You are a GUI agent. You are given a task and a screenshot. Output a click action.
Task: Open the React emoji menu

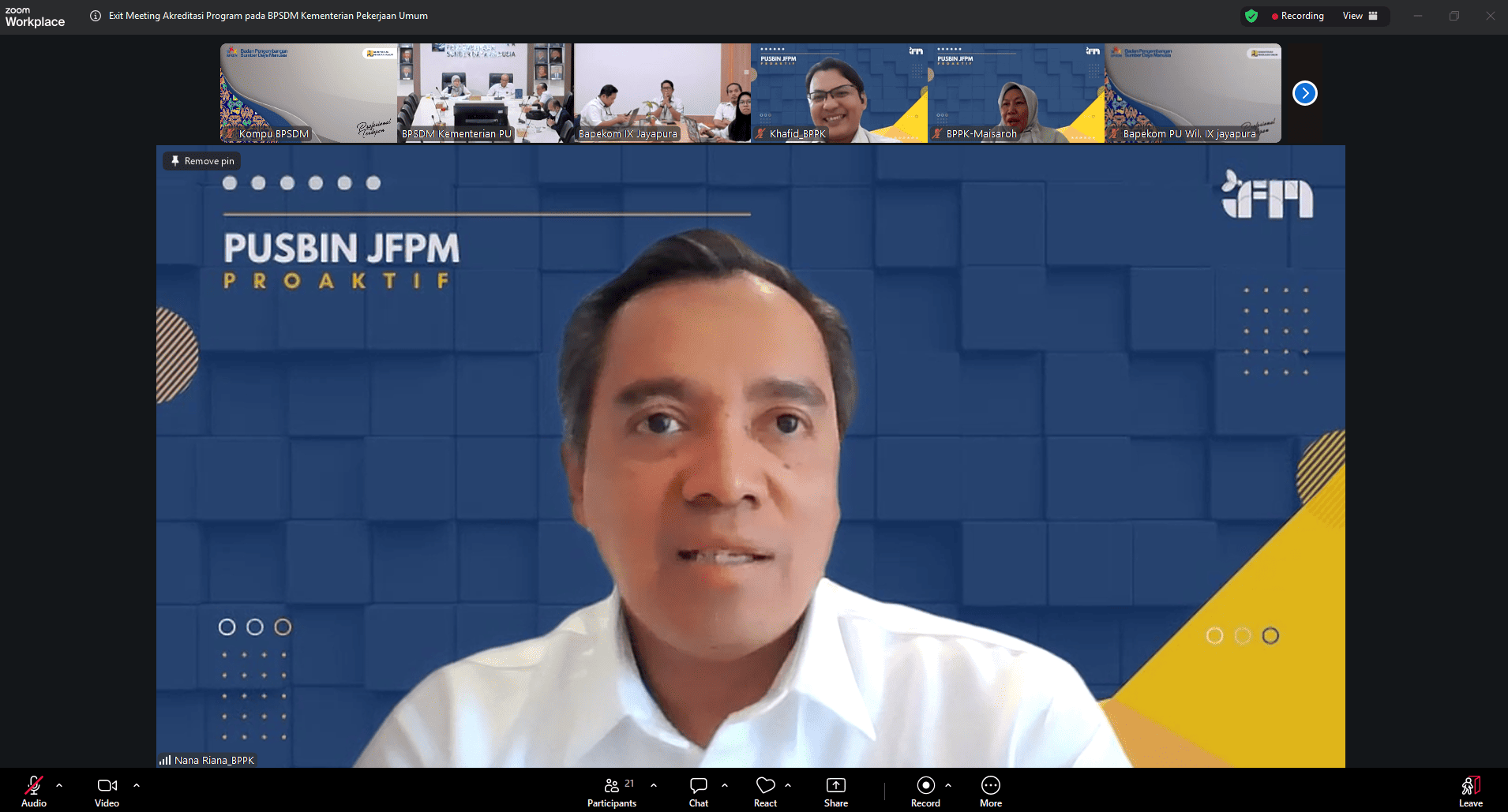coord(765,791)
